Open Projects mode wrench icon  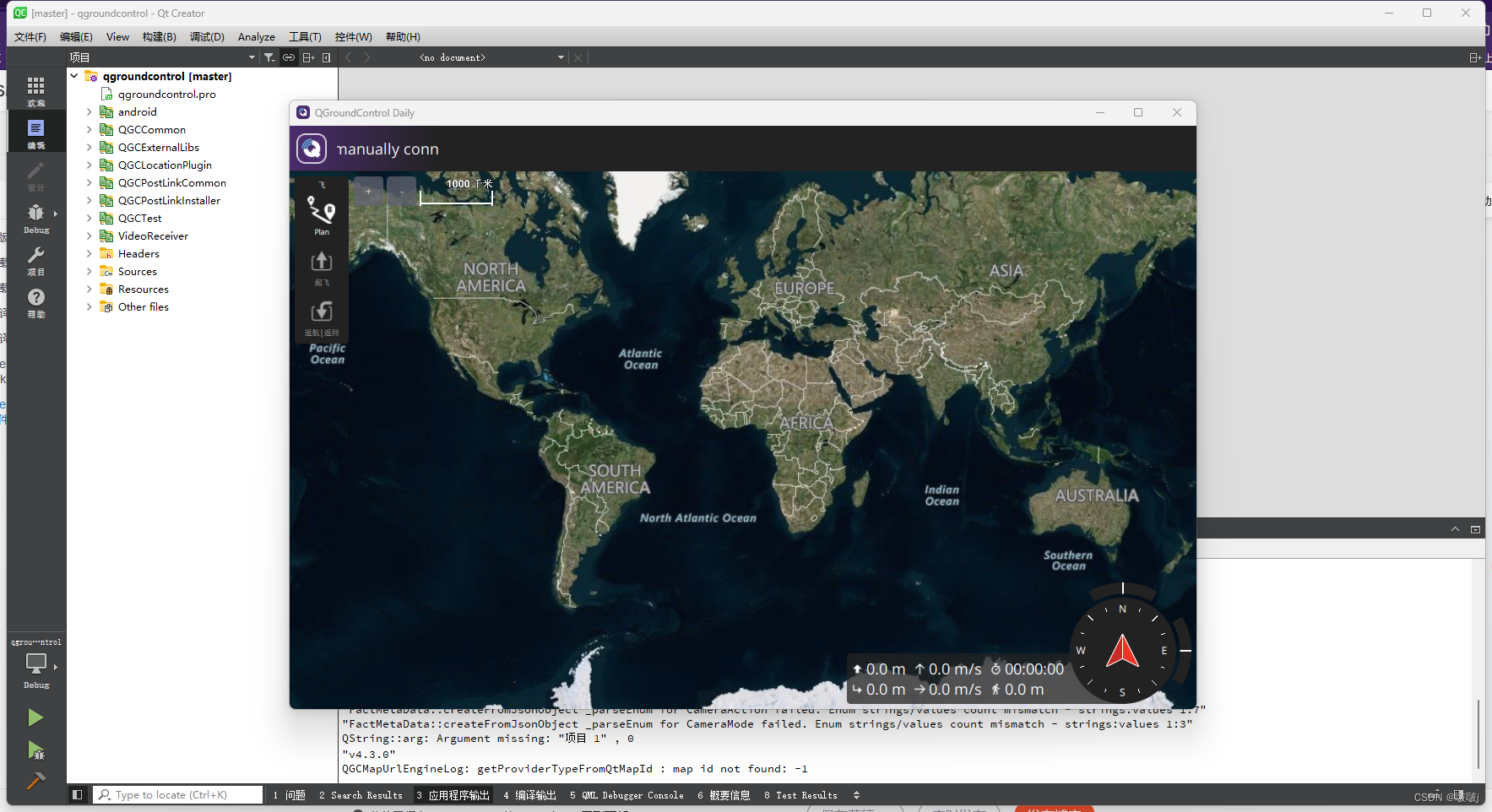click(x=35, y=259)
